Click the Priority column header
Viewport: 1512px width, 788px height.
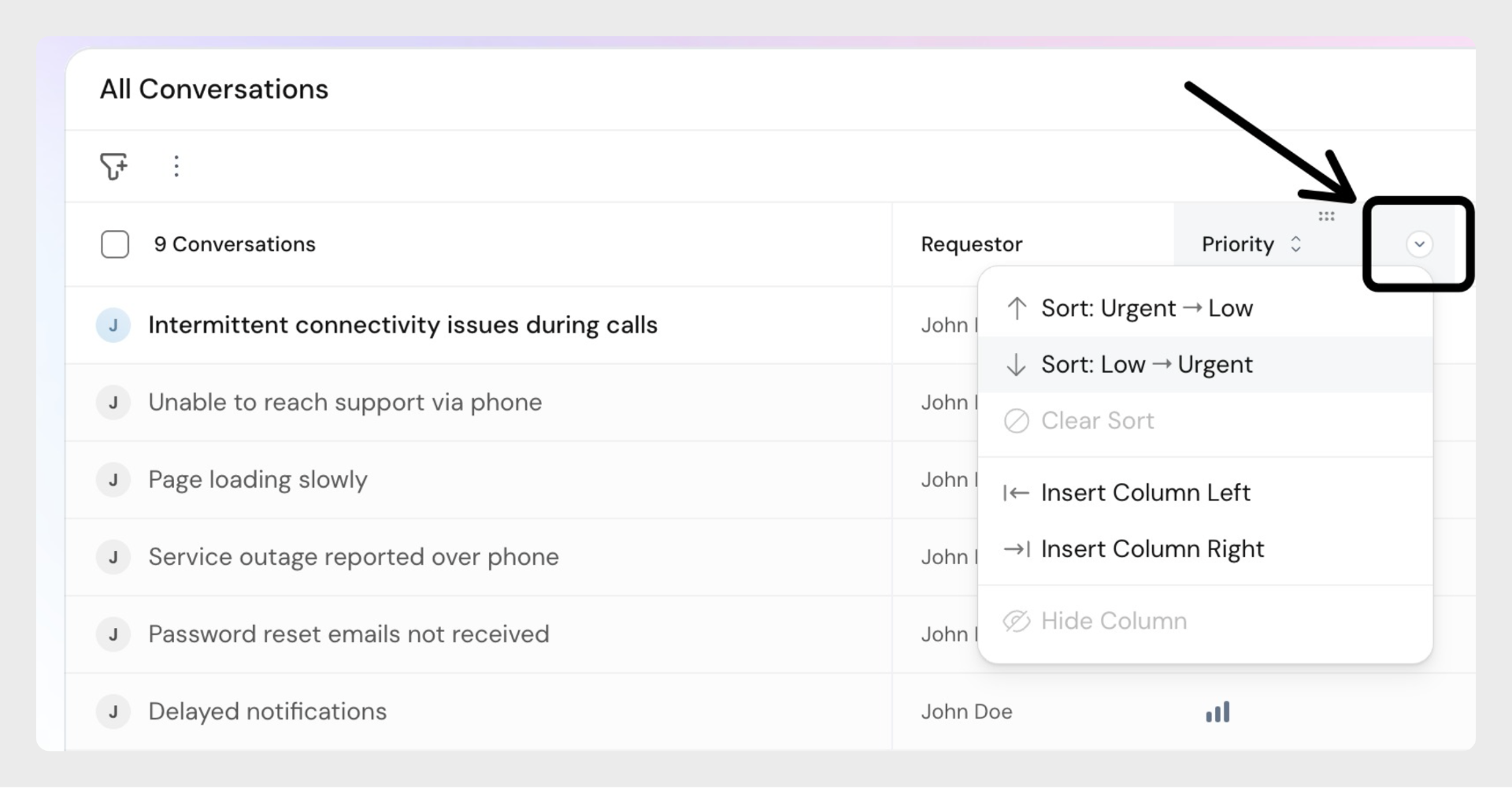point(1237,244)
